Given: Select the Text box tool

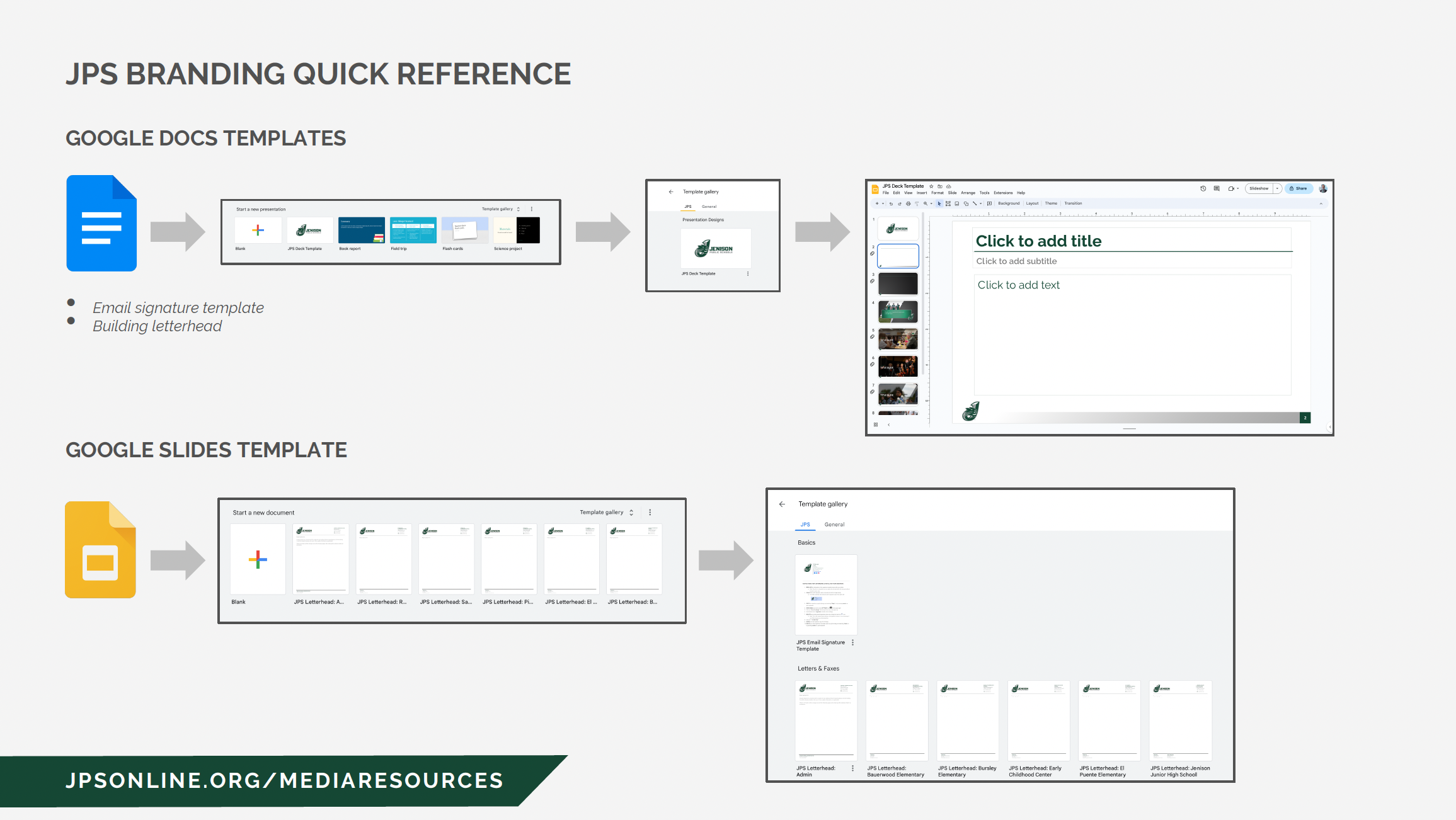Looking at the screenshot, I should click(948, 203).
